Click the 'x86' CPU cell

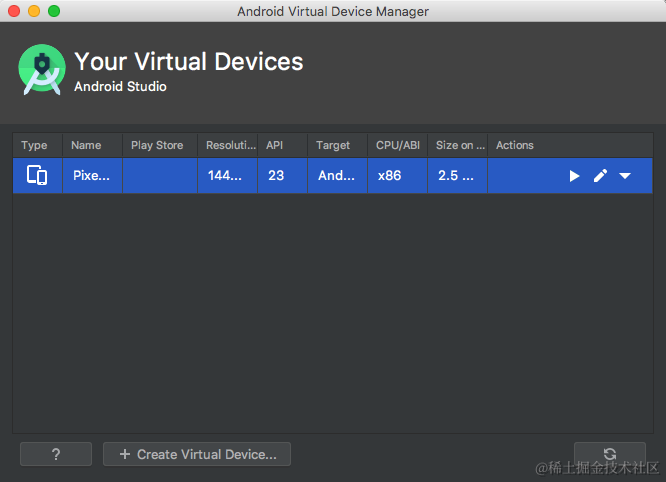coord(398,176)
